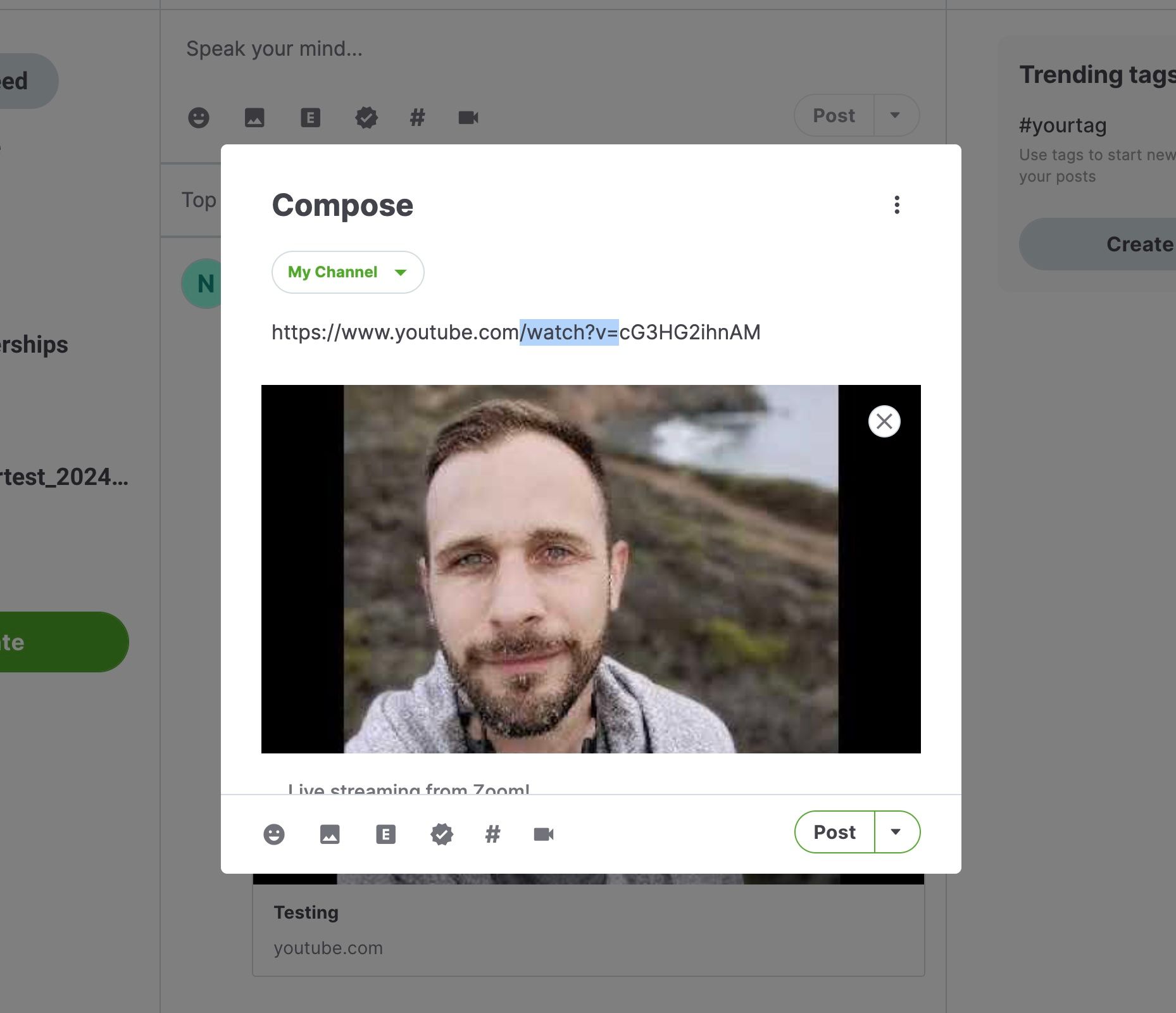Open the My Channel dropdown
The image size is (1176, 1013).
click(x=347, y=272)
